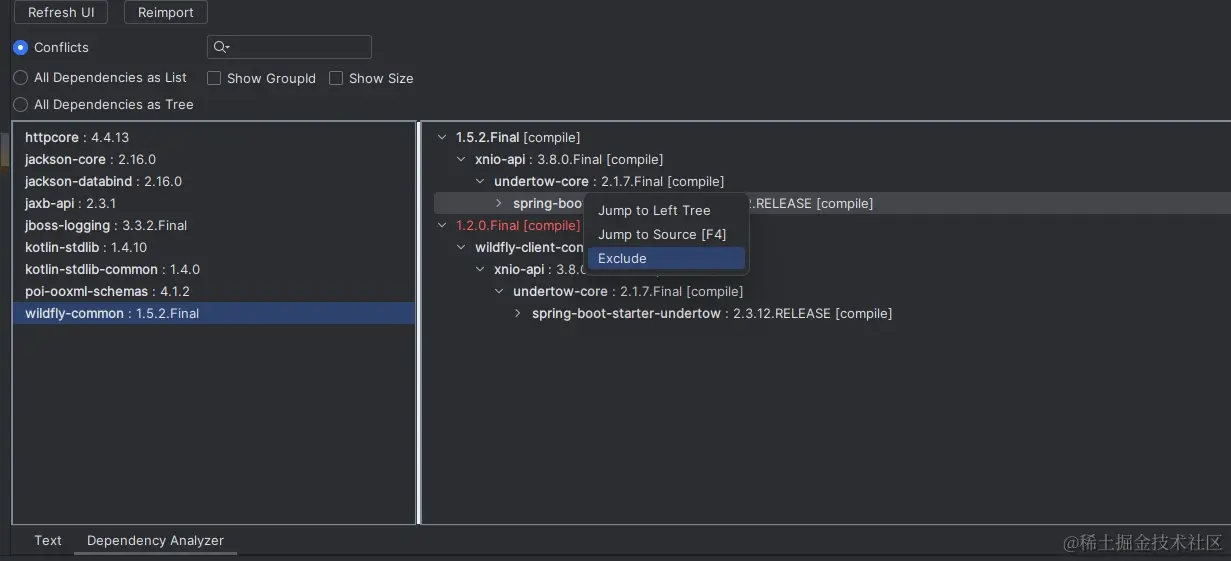Collapse undertow-core under 1.5.2.Final
This screenshot has height=561, width=1231.
tap(480, 181)
